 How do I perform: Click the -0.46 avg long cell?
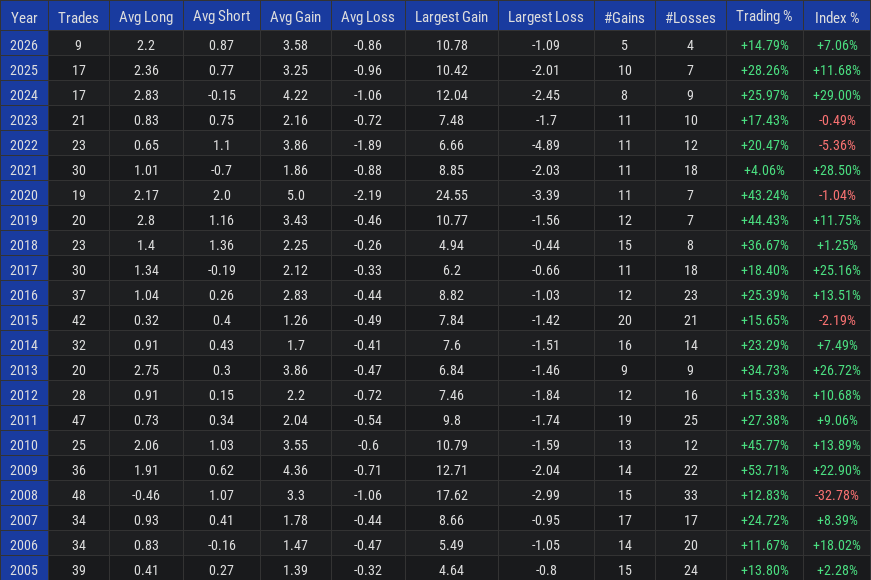click(146, 495)
